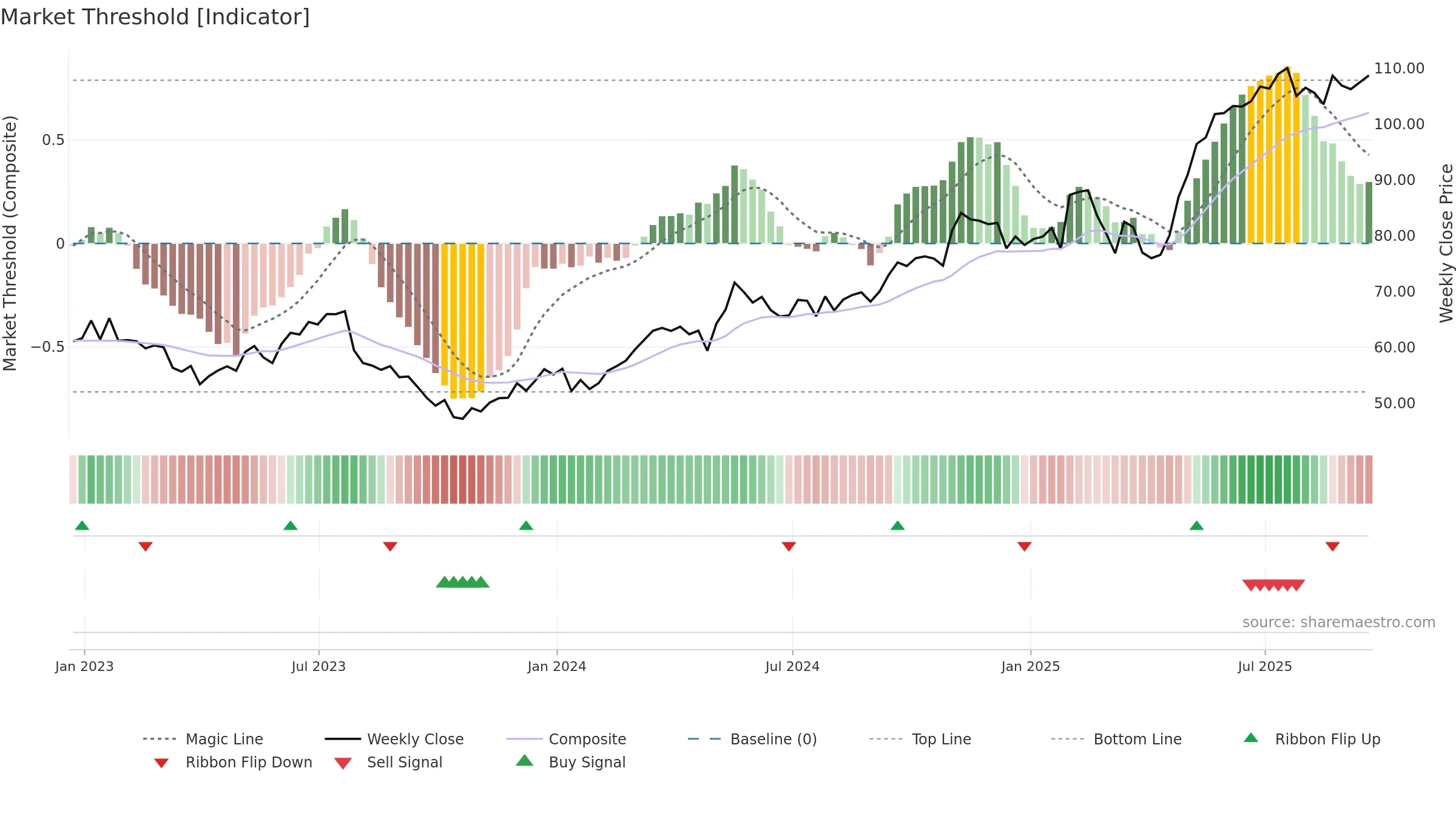Click the 100.00 price axis label
1456x819 pixels.
(1400, 124)
